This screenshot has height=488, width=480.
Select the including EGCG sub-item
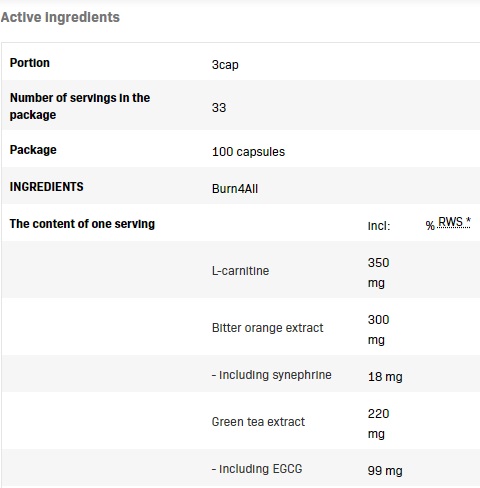click(x=257, y=469)
